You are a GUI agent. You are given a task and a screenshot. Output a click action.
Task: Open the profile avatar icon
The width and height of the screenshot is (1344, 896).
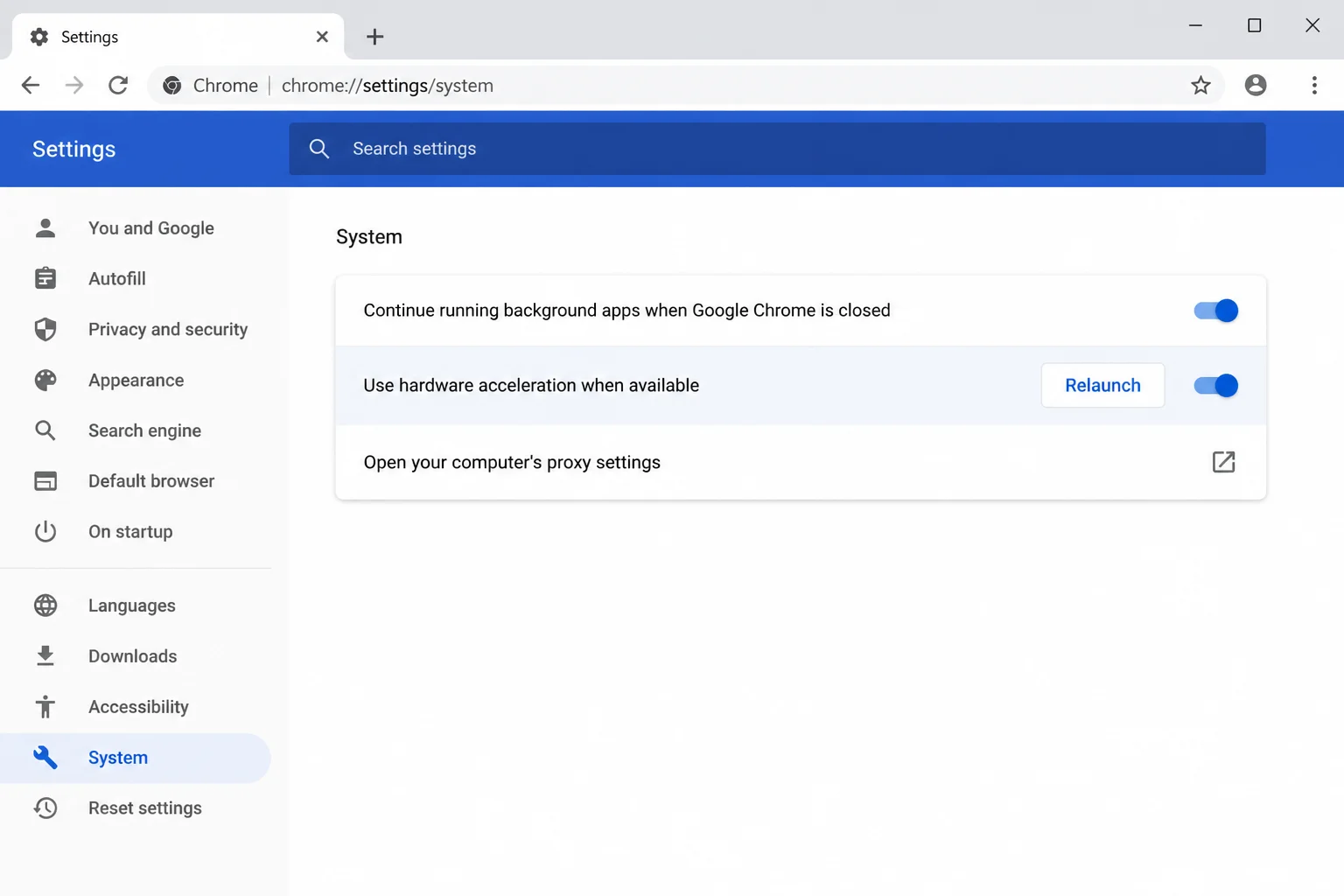click(x=1256, y=85)
